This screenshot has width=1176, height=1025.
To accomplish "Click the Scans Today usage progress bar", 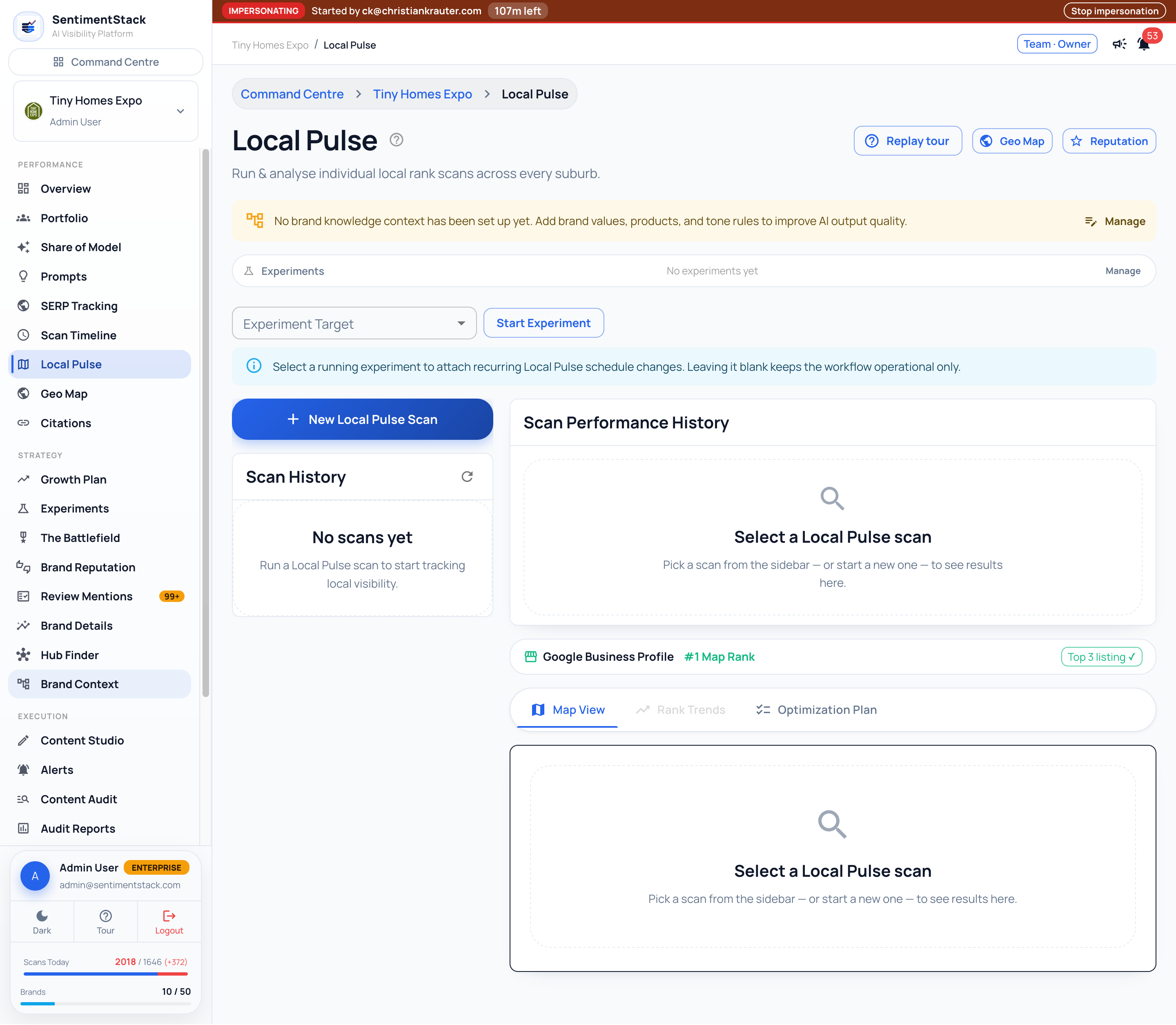I will pyautogui.click(x=106, y=974).
